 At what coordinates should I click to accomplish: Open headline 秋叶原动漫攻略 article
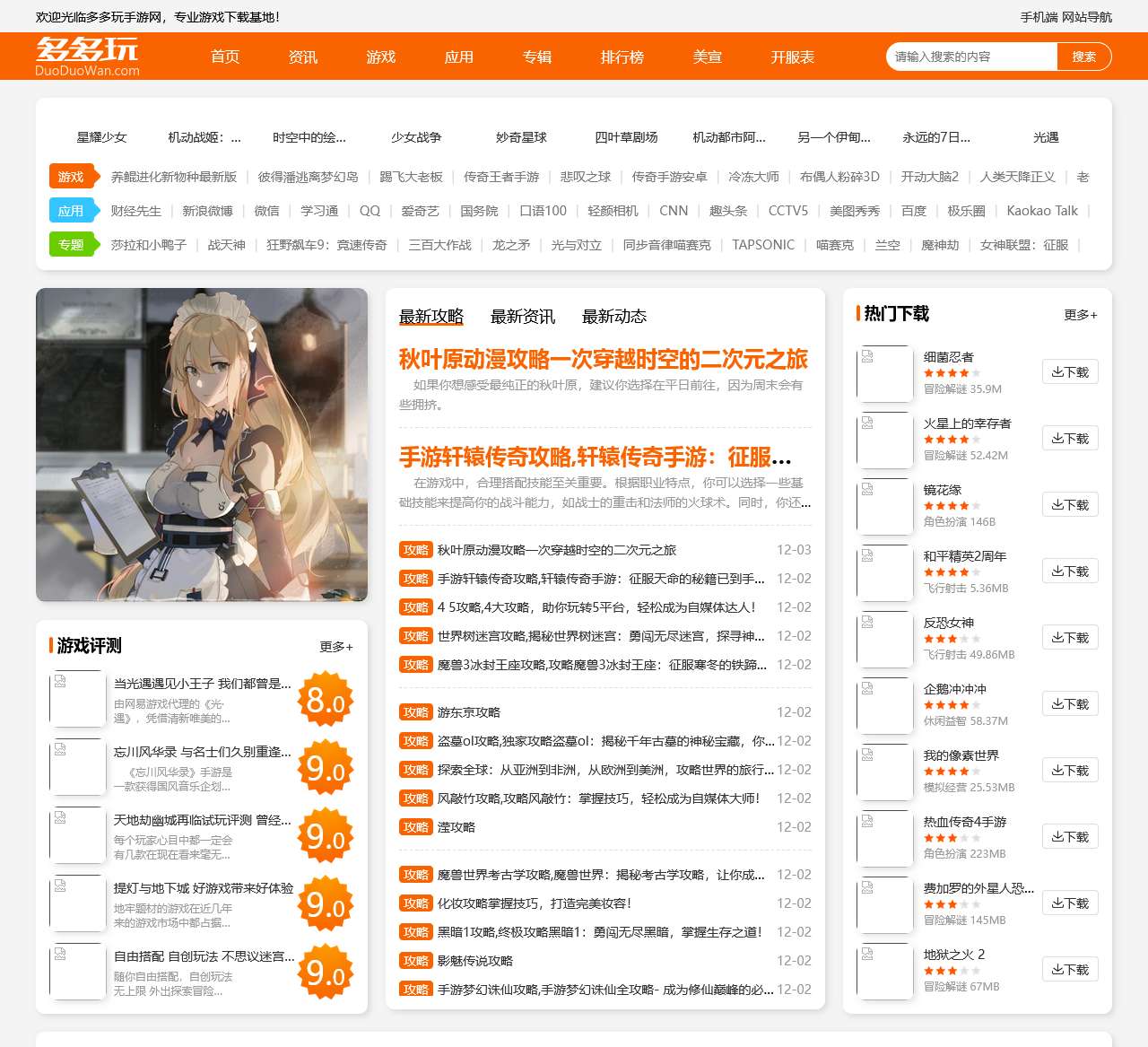click(x=604, y=360)
